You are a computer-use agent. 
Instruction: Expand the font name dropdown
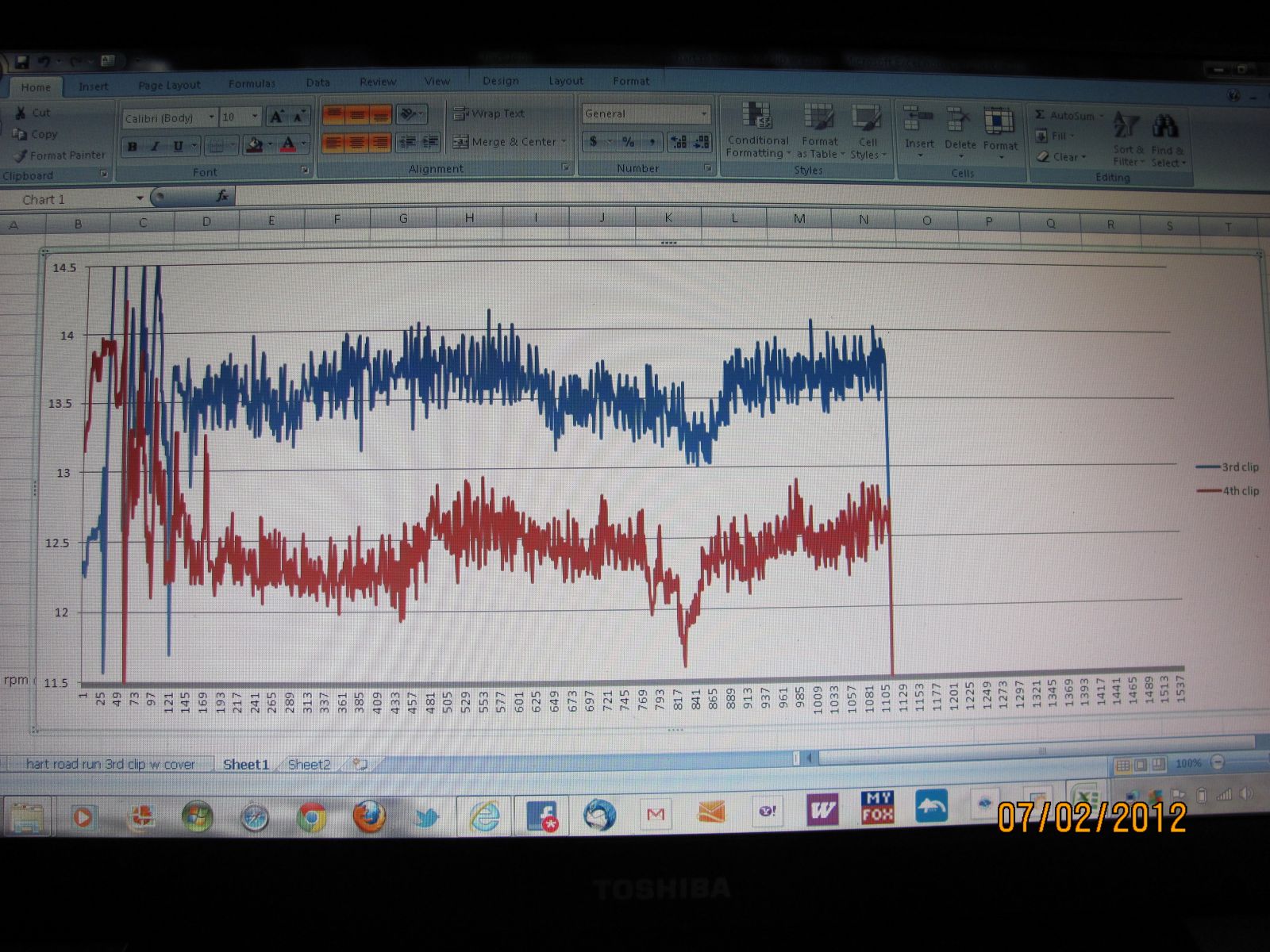coord(211,117)
